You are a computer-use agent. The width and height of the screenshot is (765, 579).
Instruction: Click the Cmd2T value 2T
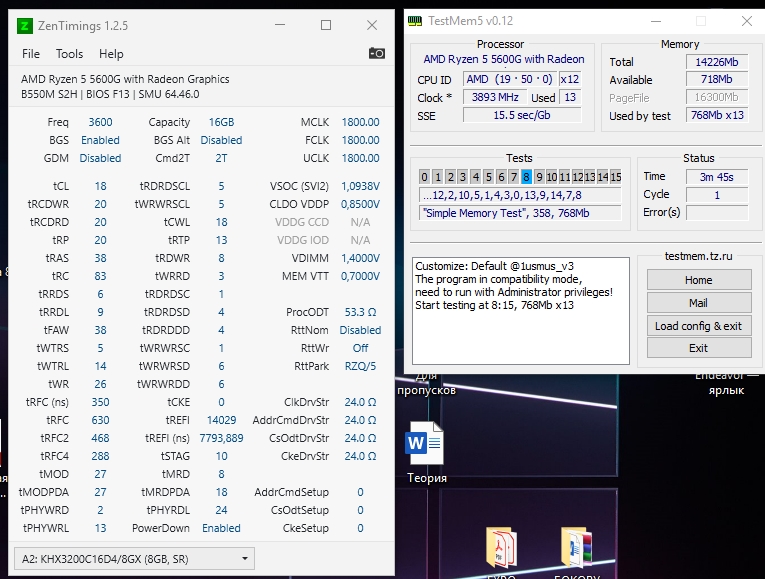(221, 158)
